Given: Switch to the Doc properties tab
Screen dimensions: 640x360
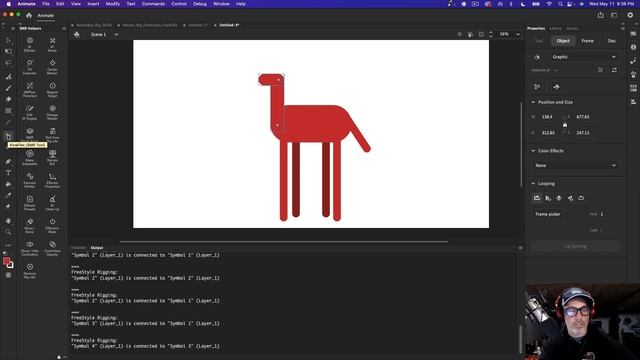Looking at the screenshot, I should [x=611, y=41].
